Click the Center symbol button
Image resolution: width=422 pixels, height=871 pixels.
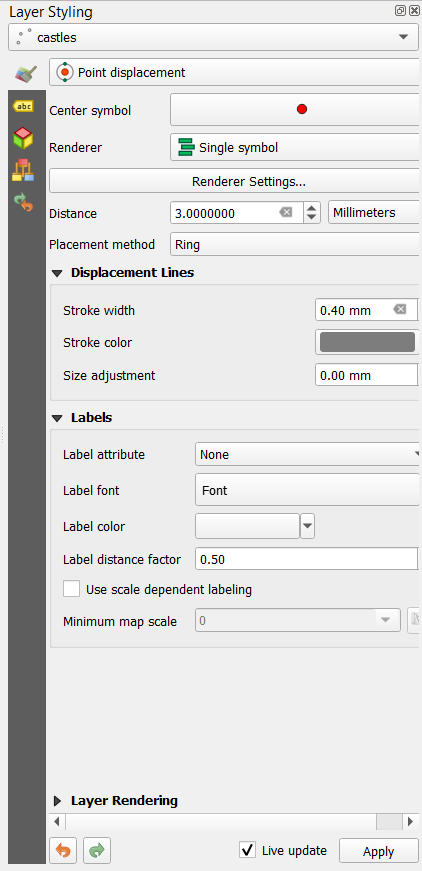coord(294,109)
